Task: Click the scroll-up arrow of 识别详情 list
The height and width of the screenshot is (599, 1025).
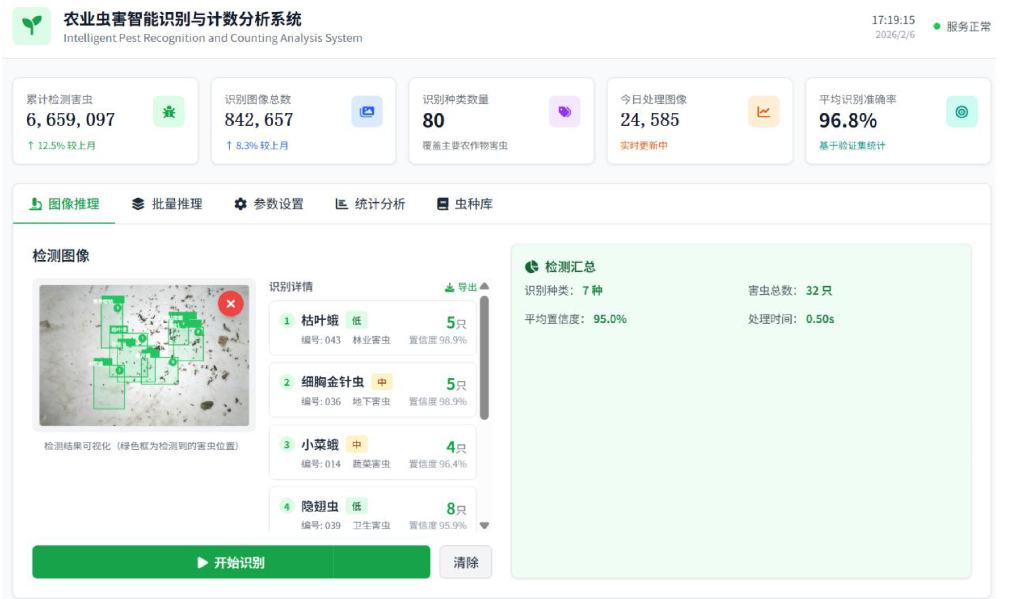Action: point(485,287)
